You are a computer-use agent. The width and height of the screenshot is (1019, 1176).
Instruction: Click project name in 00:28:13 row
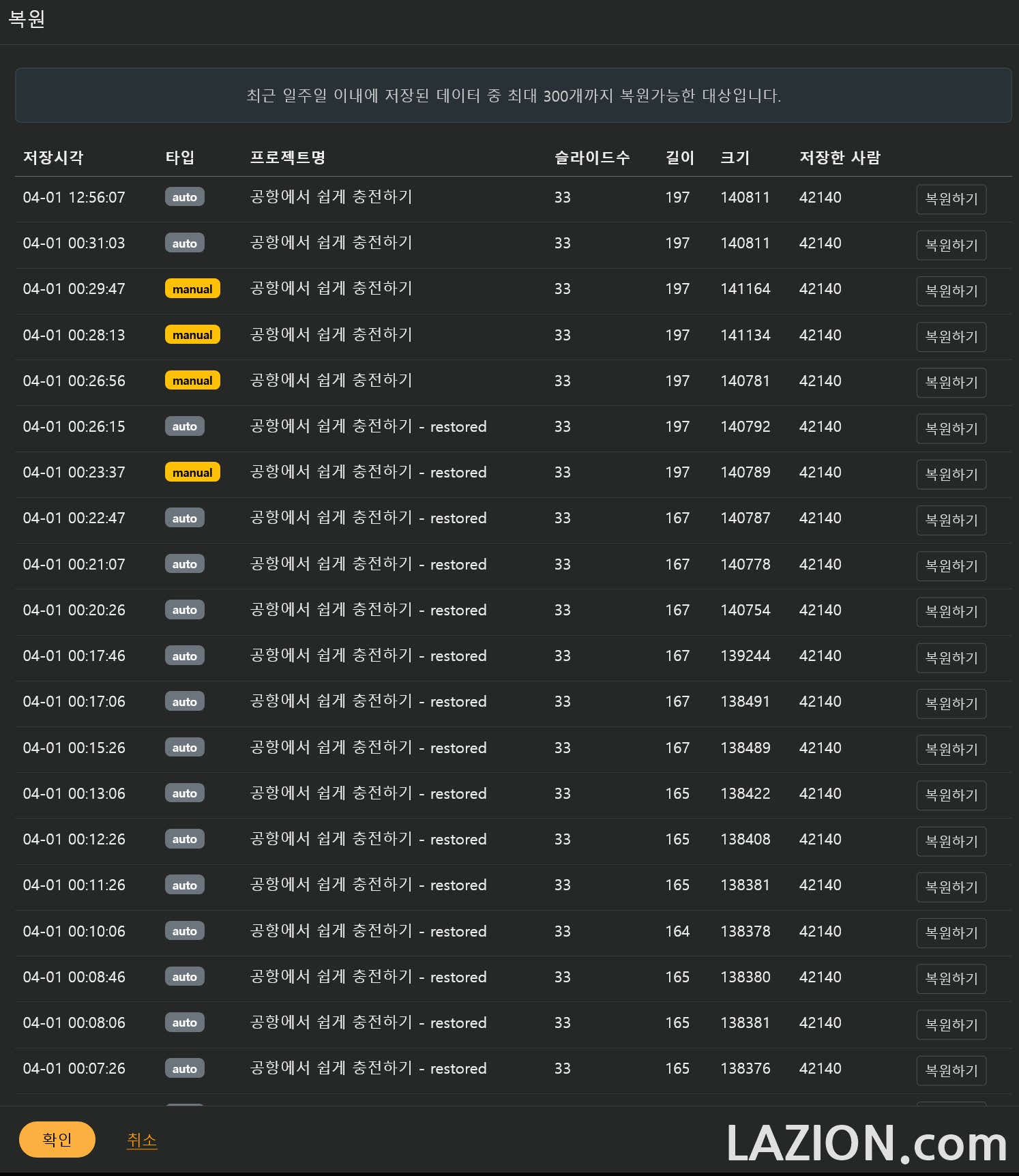pos(331,334)
